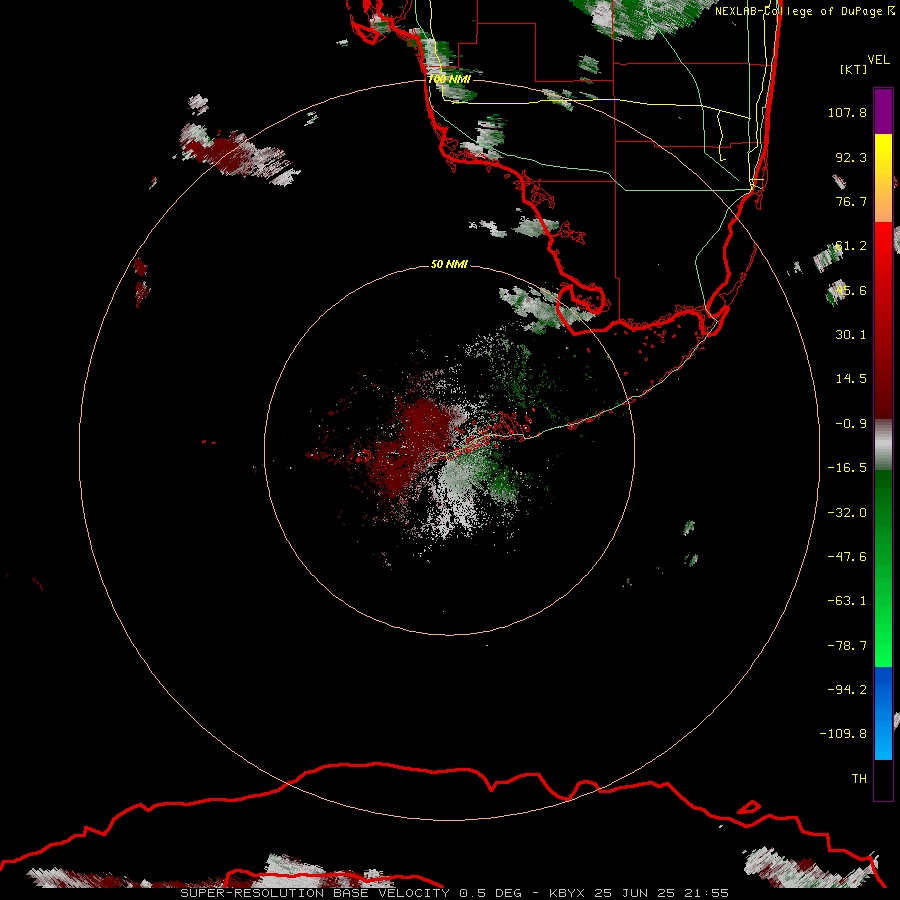
Task: Click the 100 NMI range ring label
Action: (x=449, y=79)
